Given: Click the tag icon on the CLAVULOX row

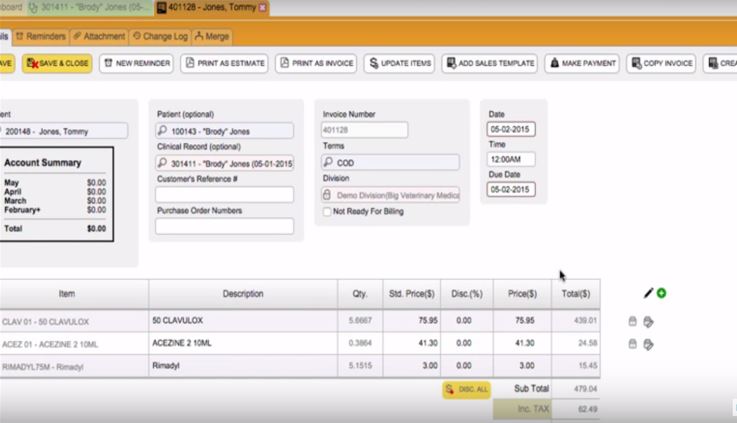Looking at the screenshot, I should (649, 322).
